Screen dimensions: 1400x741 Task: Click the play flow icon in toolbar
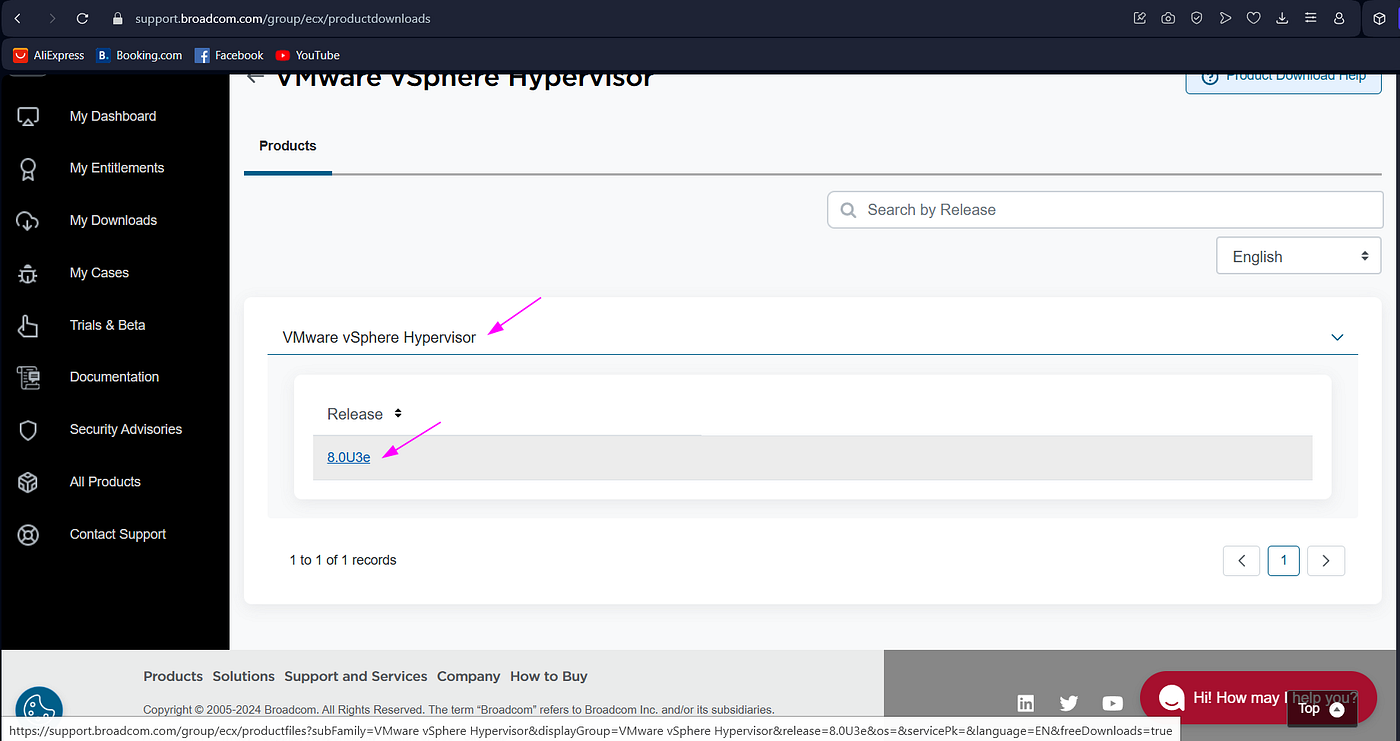[x=1225, y=18]
